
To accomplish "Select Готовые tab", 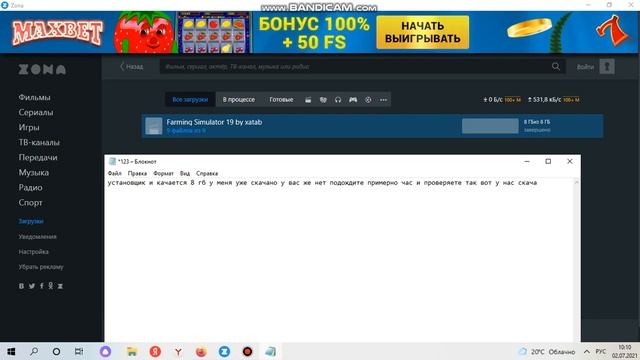I will click(281, 100).
